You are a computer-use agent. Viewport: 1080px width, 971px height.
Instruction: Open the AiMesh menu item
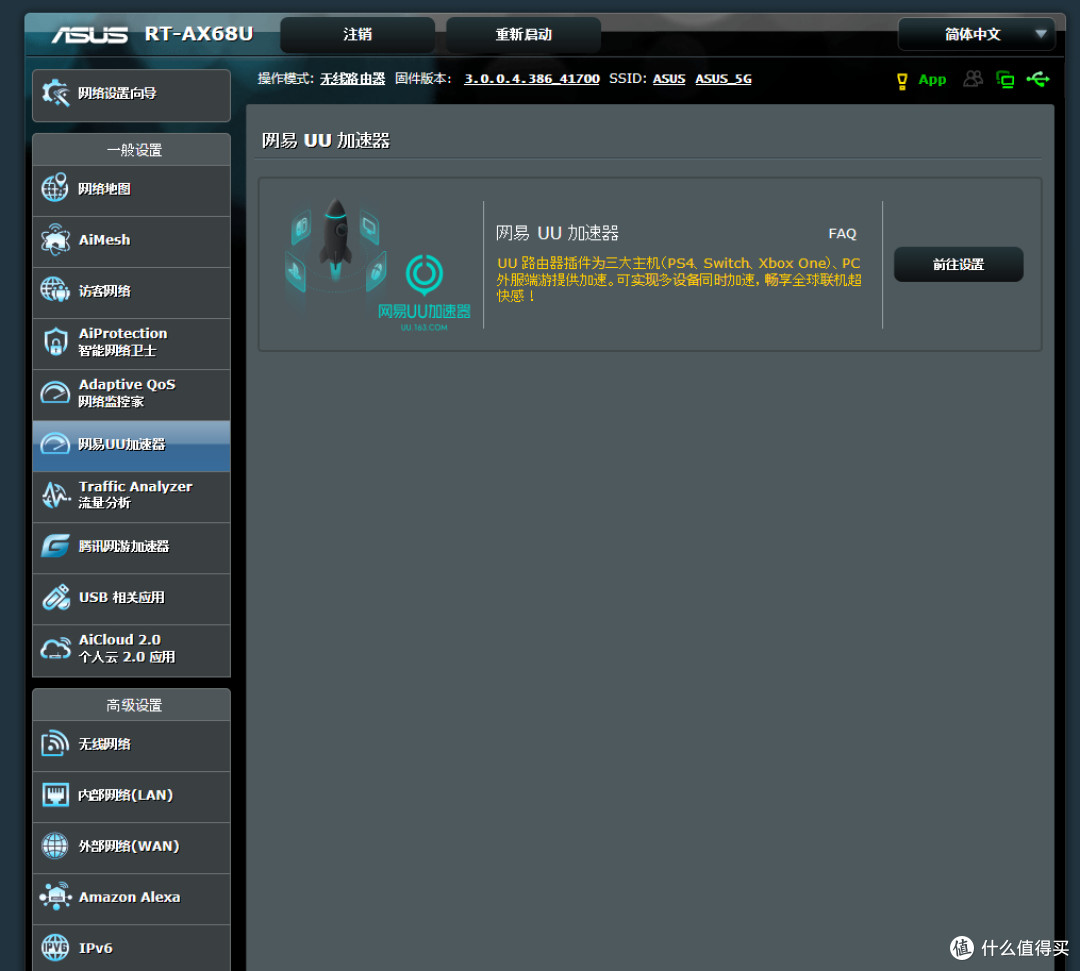[x=131, y=241]
